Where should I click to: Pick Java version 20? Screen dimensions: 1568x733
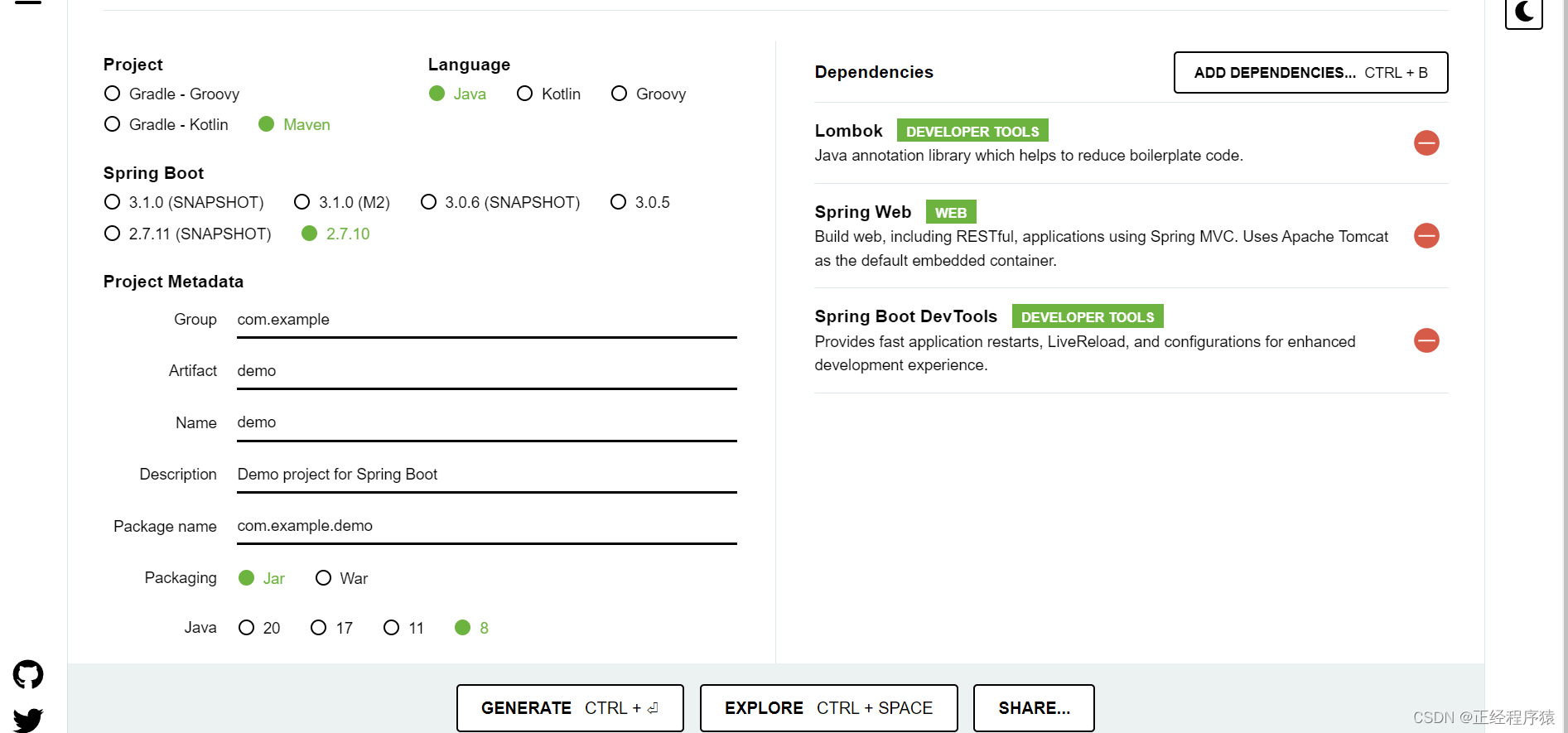click(259, 628)
